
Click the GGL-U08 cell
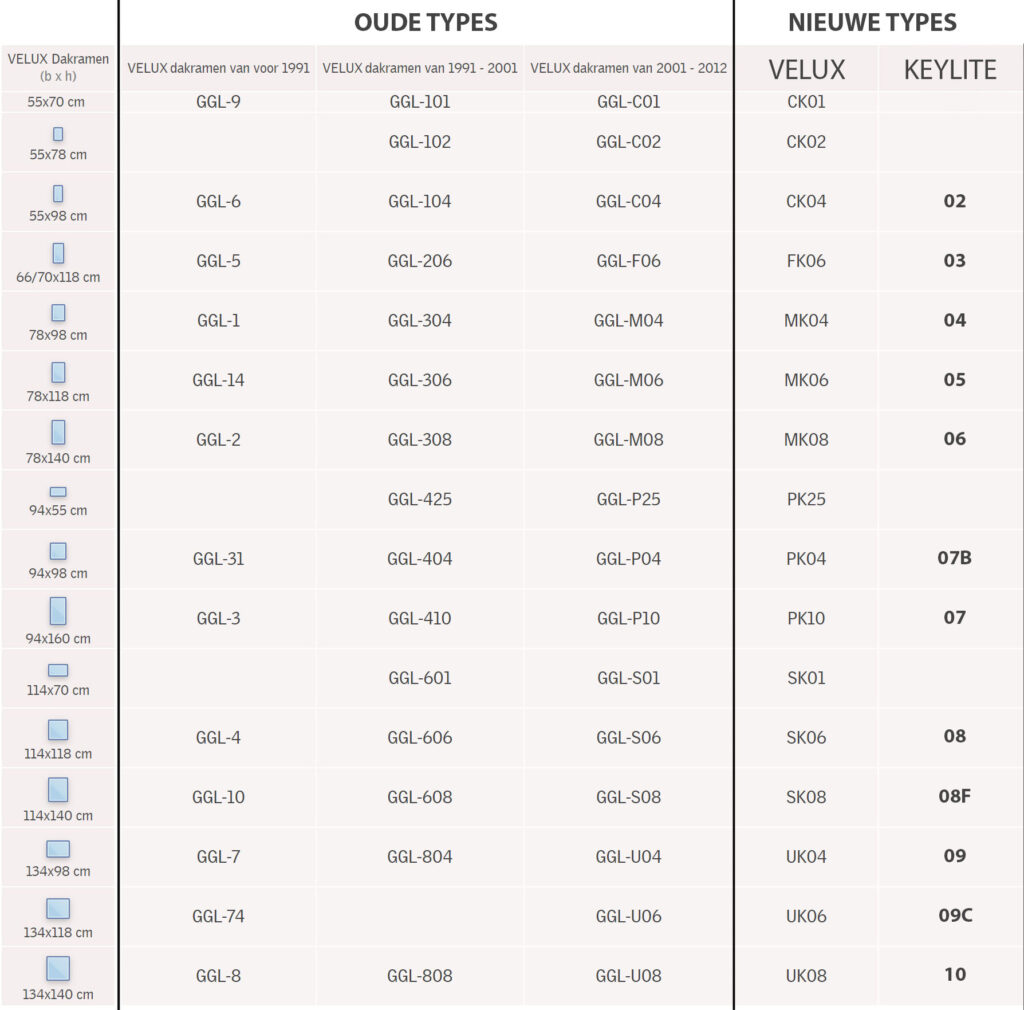[x=628, y=976]
